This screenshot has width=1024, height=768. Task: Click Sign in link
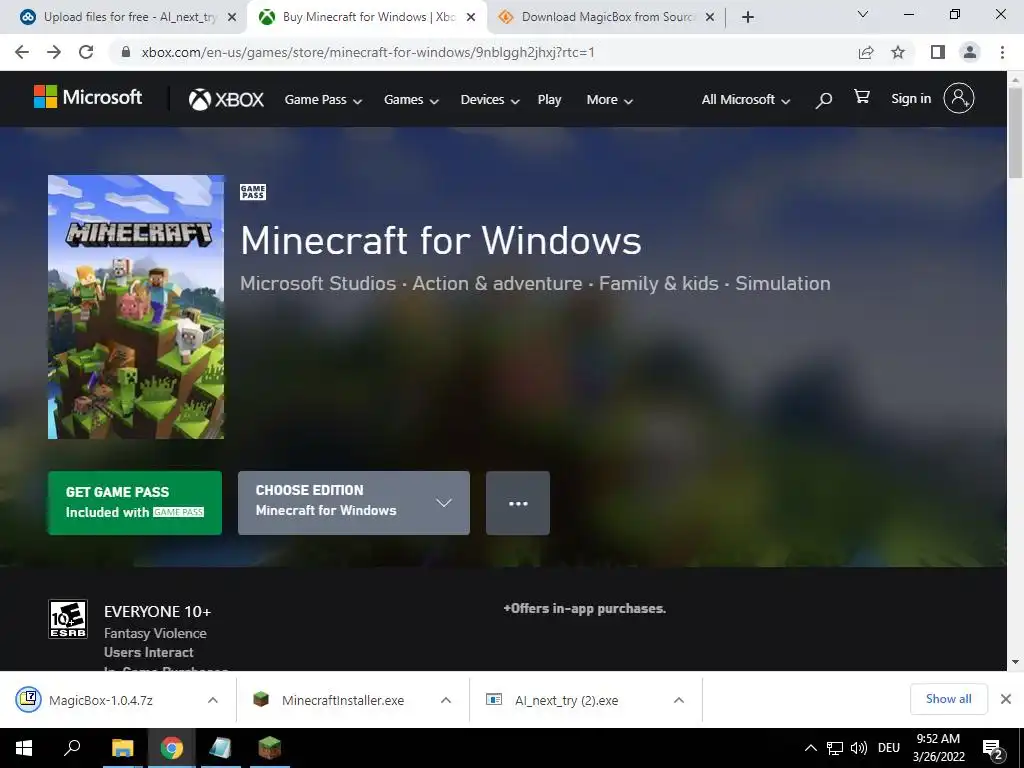[x=911, y=99]
